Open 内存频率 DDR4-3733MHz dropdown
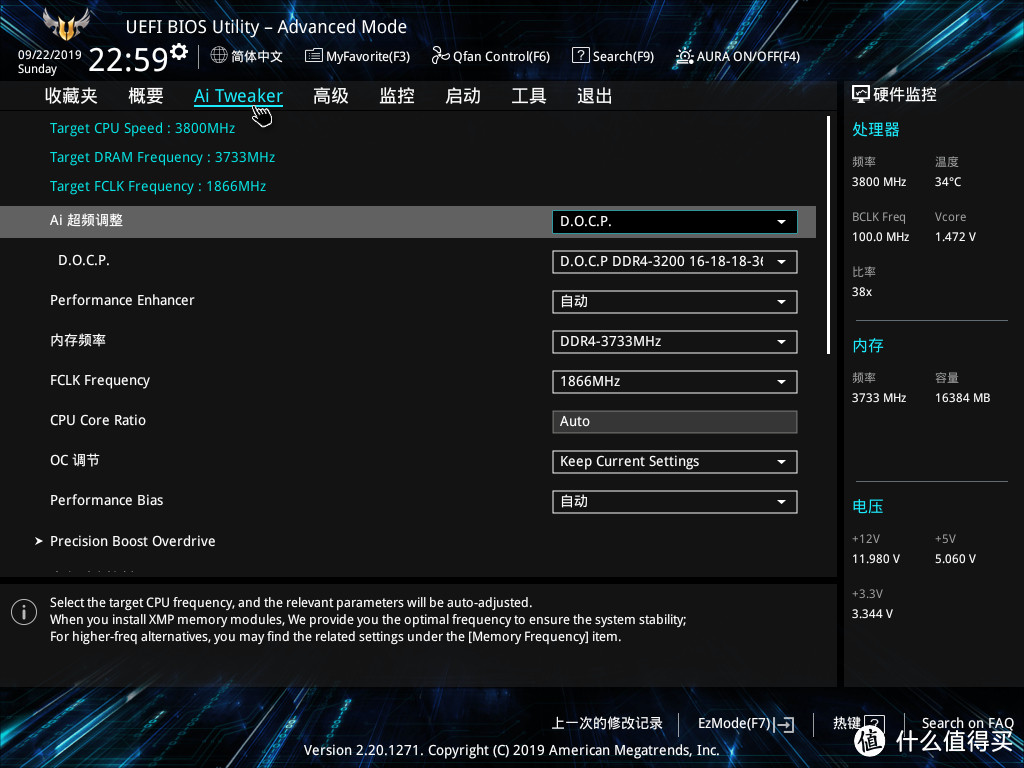 pyautogui.click(x=675, y=342)
